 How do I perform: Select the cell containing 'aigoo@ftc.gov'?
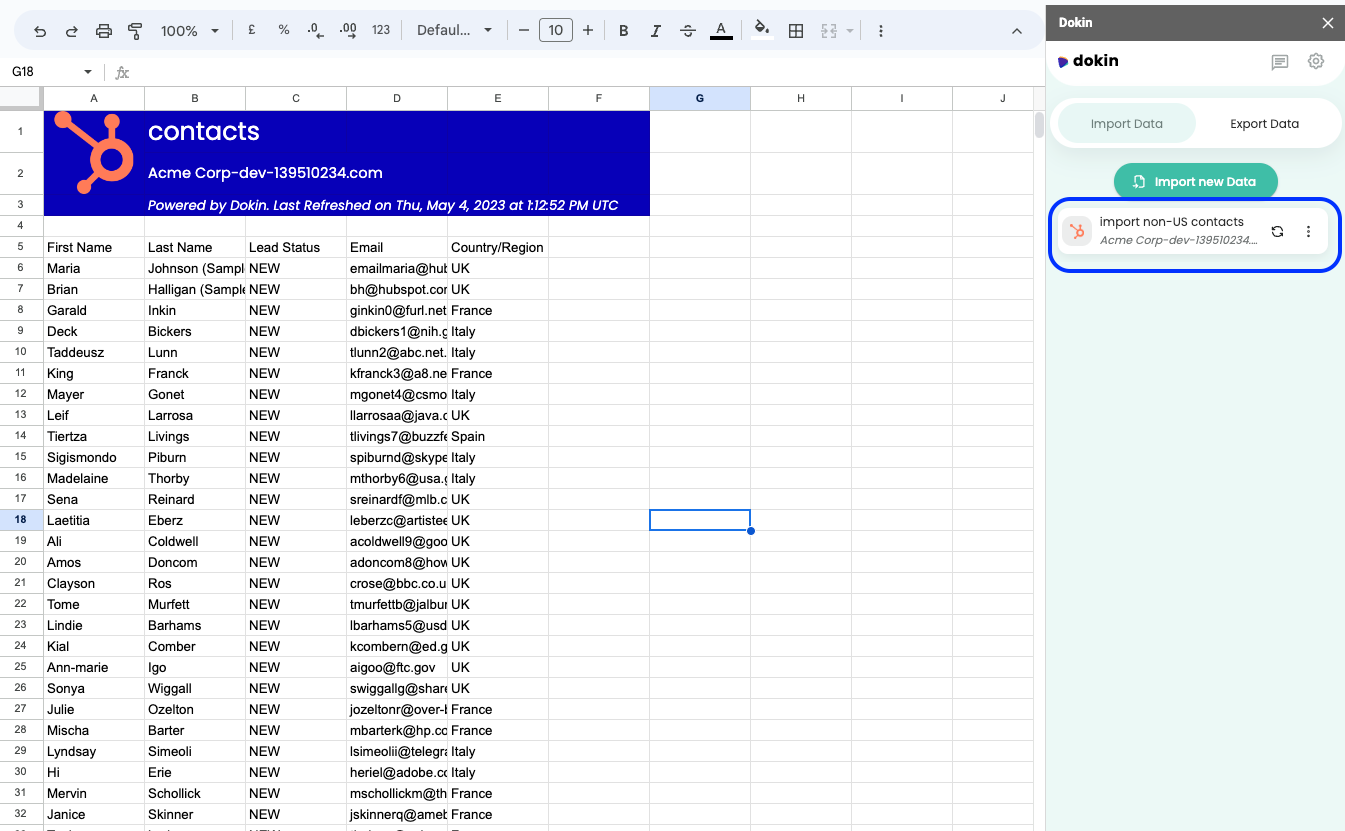pos(397,667)
